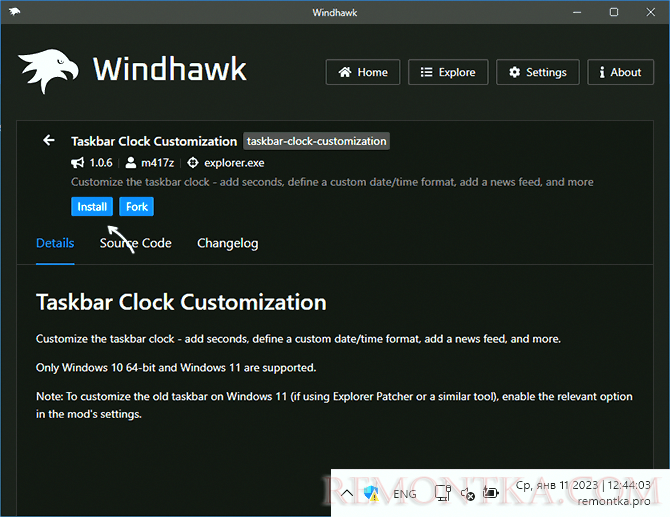Open Windhawk Settings

pyautogui.click(x=538, y=72)
